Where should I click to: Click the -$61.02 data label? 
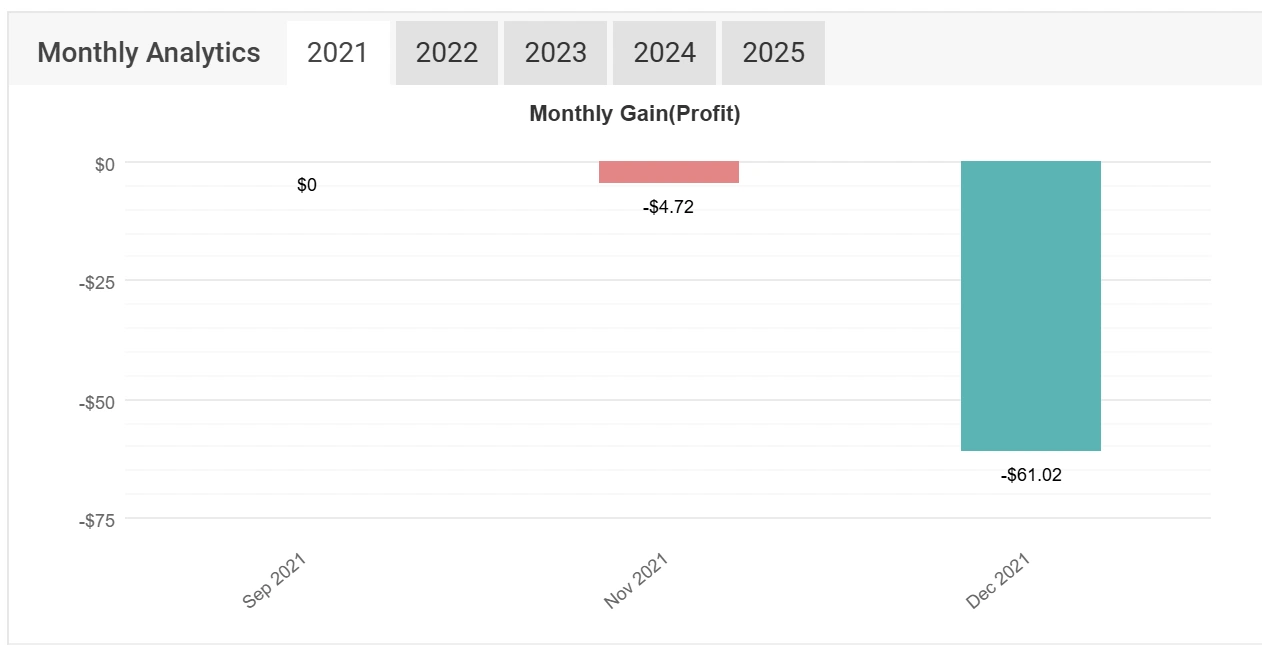[x=1031, y=476]
